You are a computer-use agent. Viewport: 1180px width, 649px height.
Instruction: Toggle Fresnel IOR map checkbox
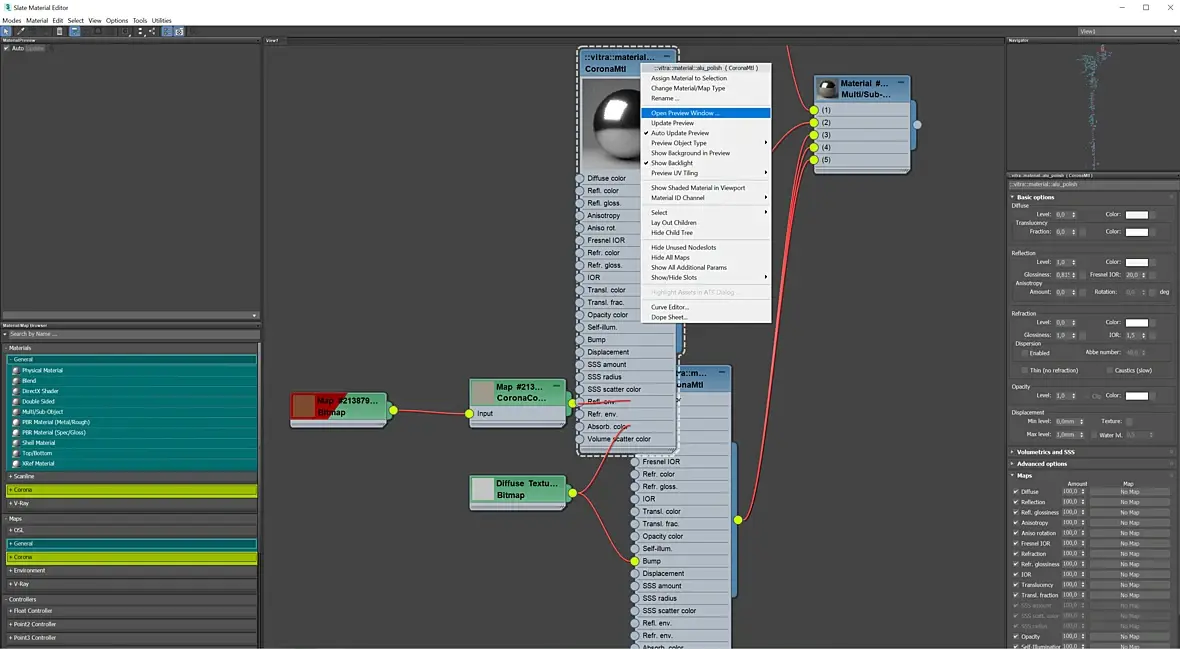point(1015,544)
